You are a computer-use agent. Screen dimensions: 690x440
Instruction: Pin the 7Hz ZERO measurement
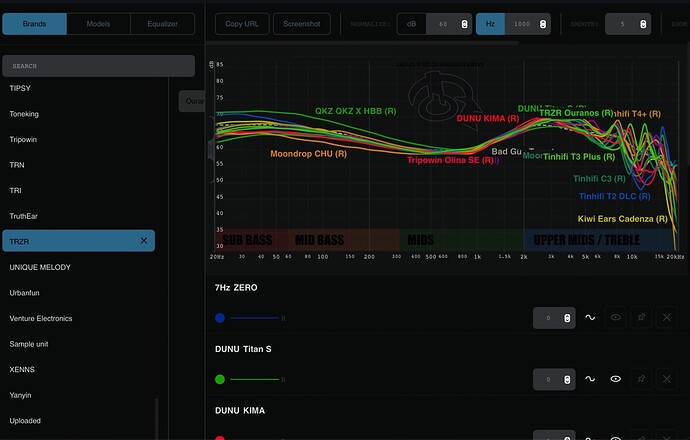click(641, 317)
